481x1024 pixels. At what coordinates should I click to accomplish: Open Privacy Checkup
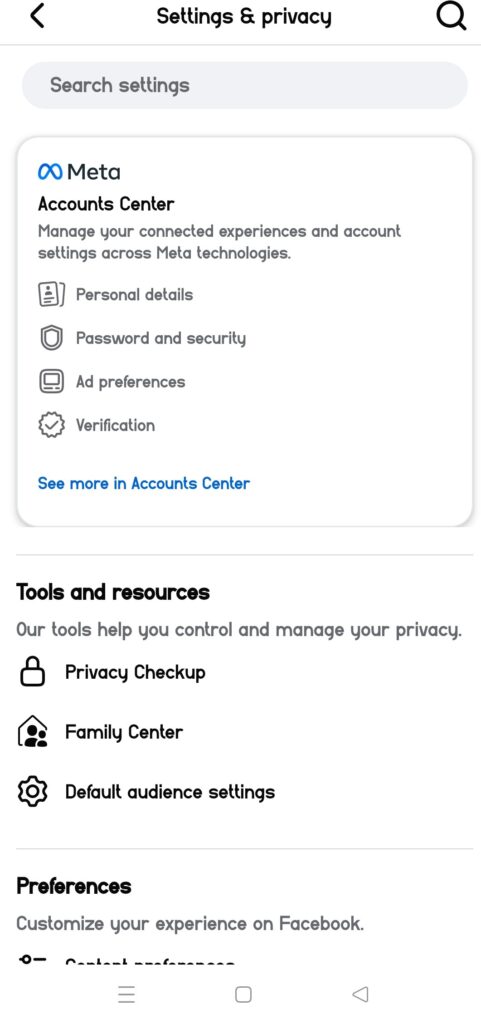click(x=135, y=672)
